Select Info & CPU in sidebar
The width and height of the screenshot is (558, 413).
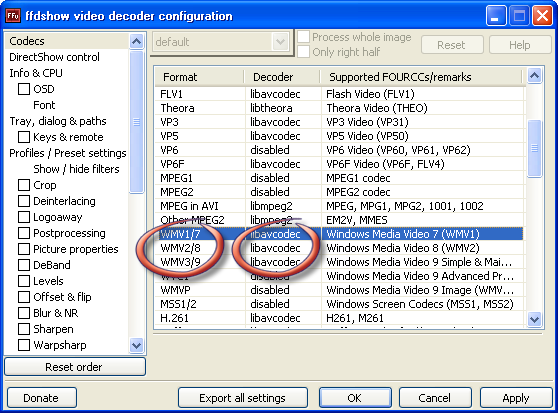[36, 73]
